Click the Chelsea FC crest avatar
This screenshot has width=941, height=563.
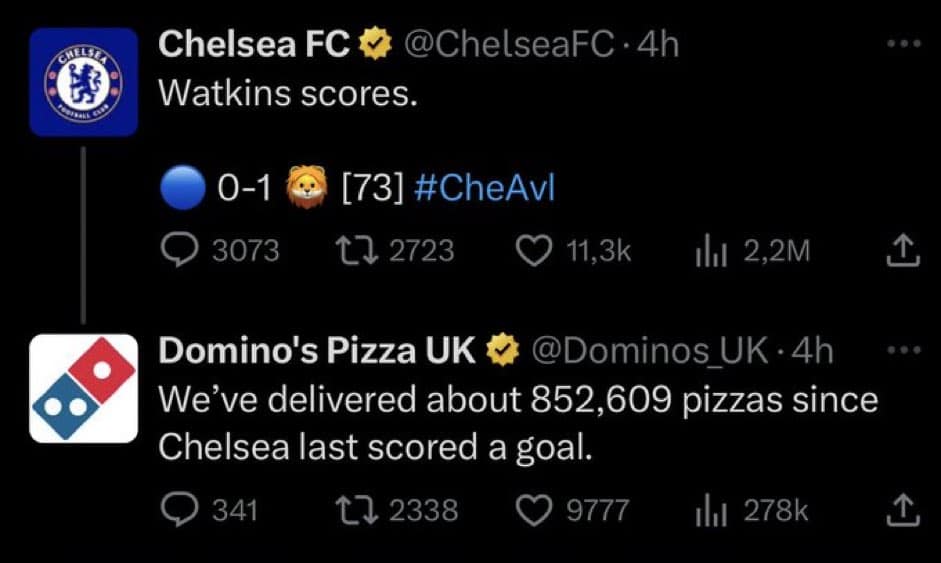pos(83,82)
